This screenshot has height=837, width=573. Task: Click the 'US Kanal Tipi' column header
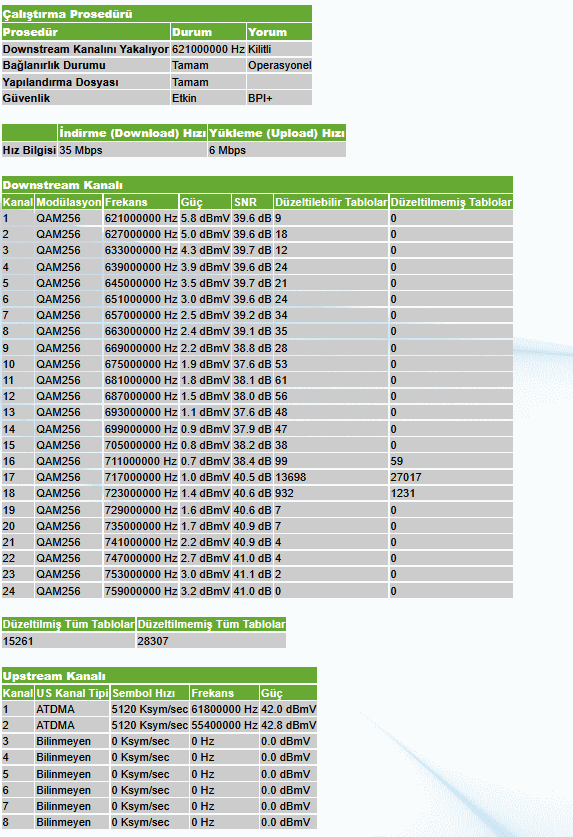(72, 693)
